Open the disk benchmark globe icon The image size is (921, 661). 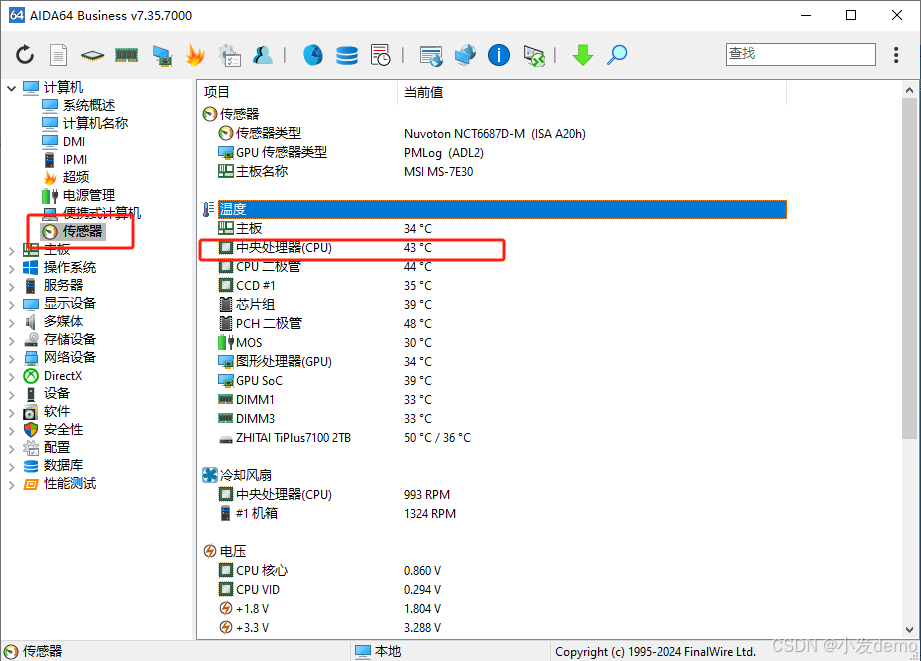coord(312,55)
